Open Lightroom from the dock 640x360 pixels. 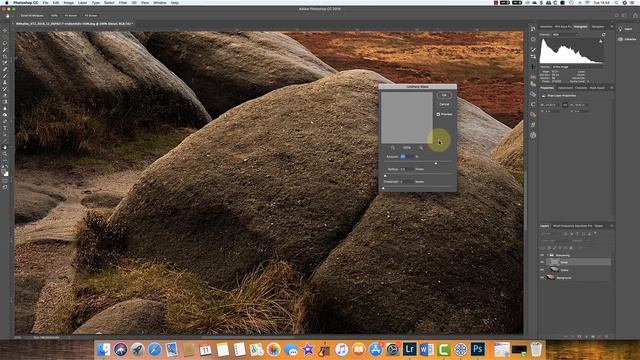(409, 349)
